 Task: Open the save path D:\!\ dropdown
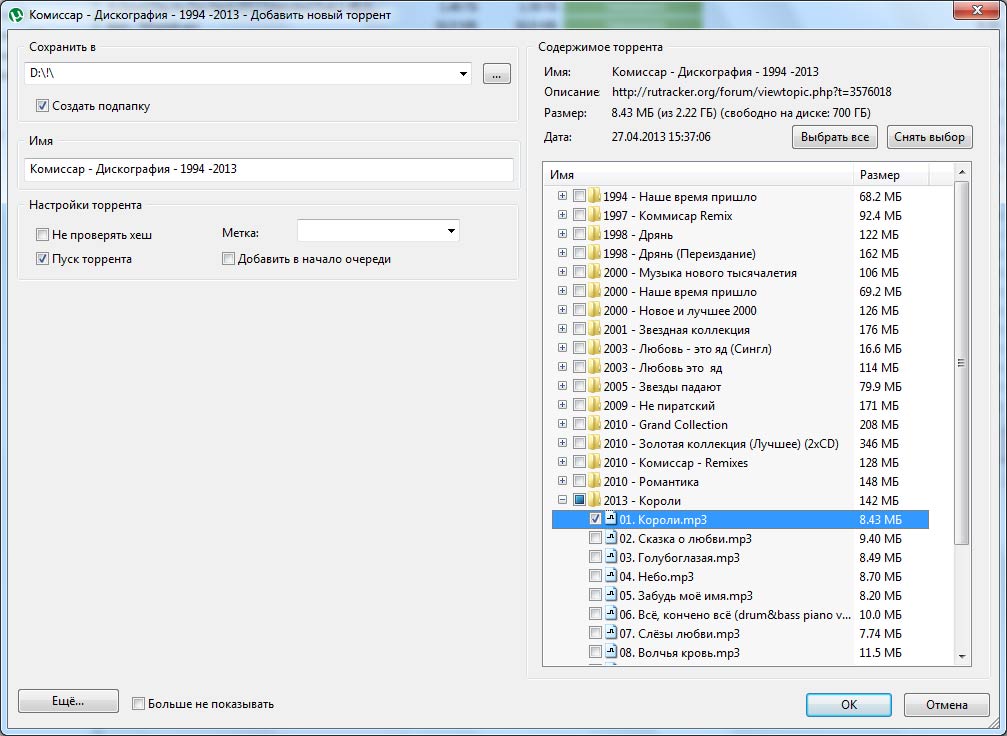point(463,74)
